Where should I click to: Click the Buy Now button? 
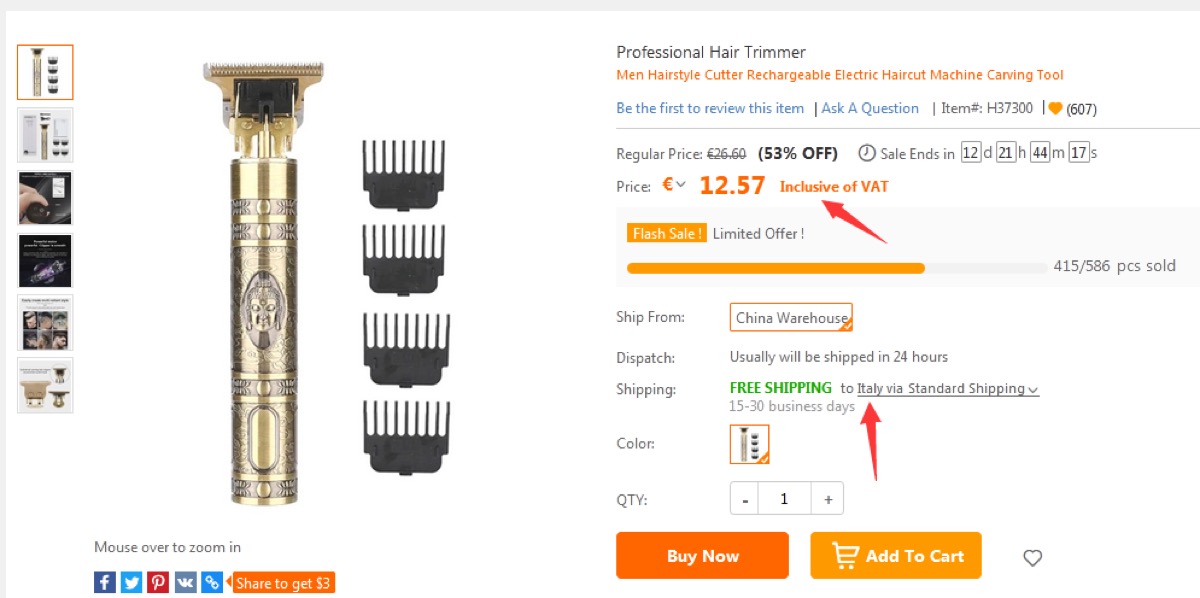(702, 556)
